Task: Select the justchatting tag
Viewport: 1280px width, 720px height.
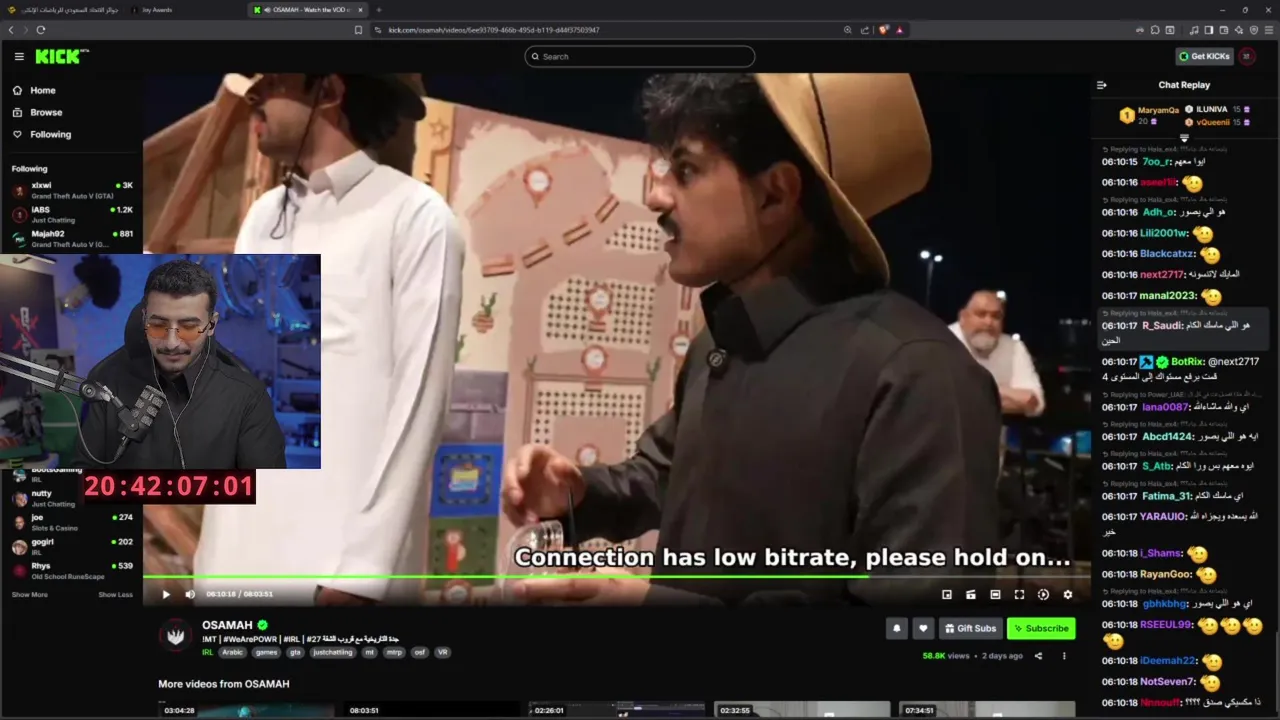Action: tap(332, 652)
